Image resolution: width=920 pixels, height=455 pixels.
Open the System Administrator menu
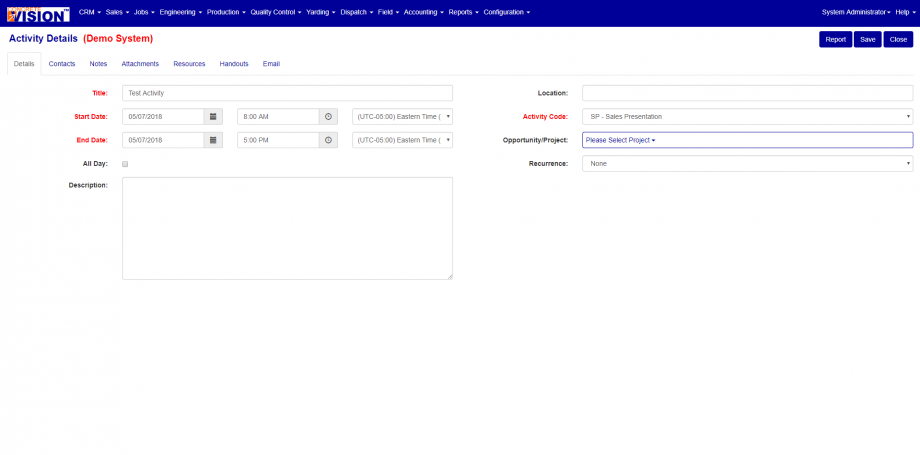coord(856,12)
